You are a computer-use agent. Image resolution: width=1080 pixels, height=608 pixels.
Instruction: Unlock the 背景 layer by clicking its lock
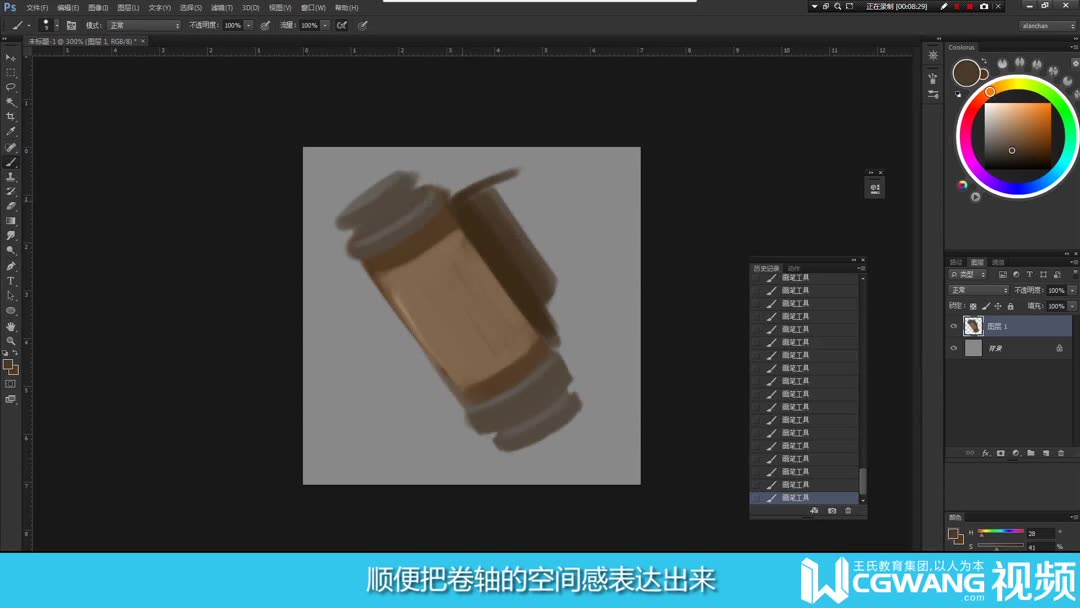coord(1059,348)
